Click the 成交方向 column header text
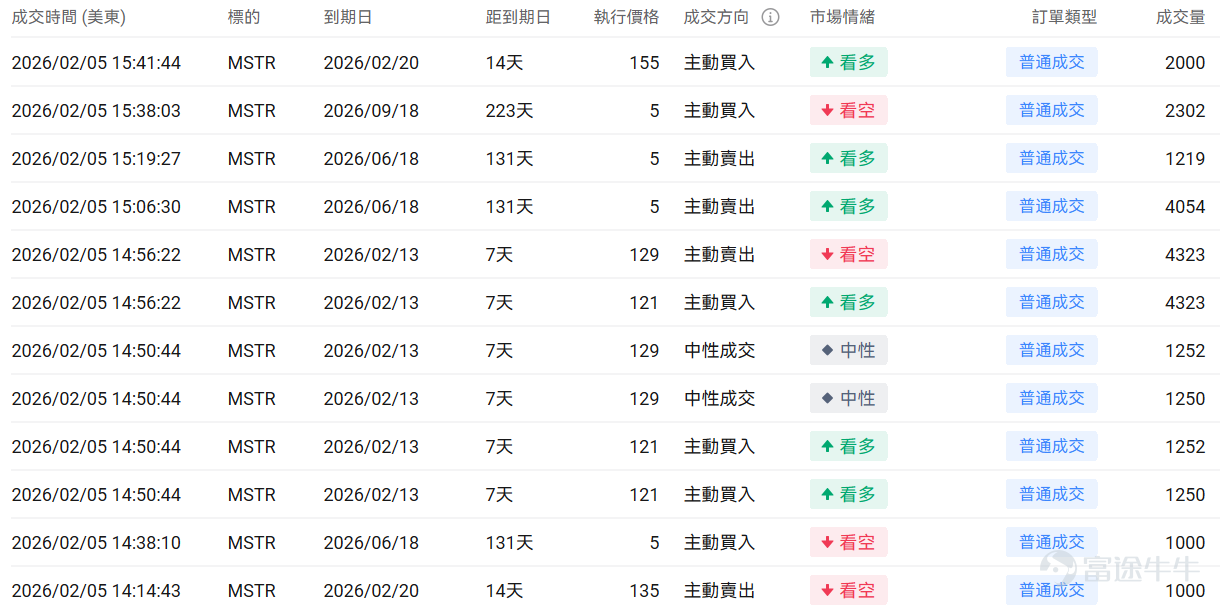The height and width of the screenshot is (605, 1220). [x=716, y=17]
